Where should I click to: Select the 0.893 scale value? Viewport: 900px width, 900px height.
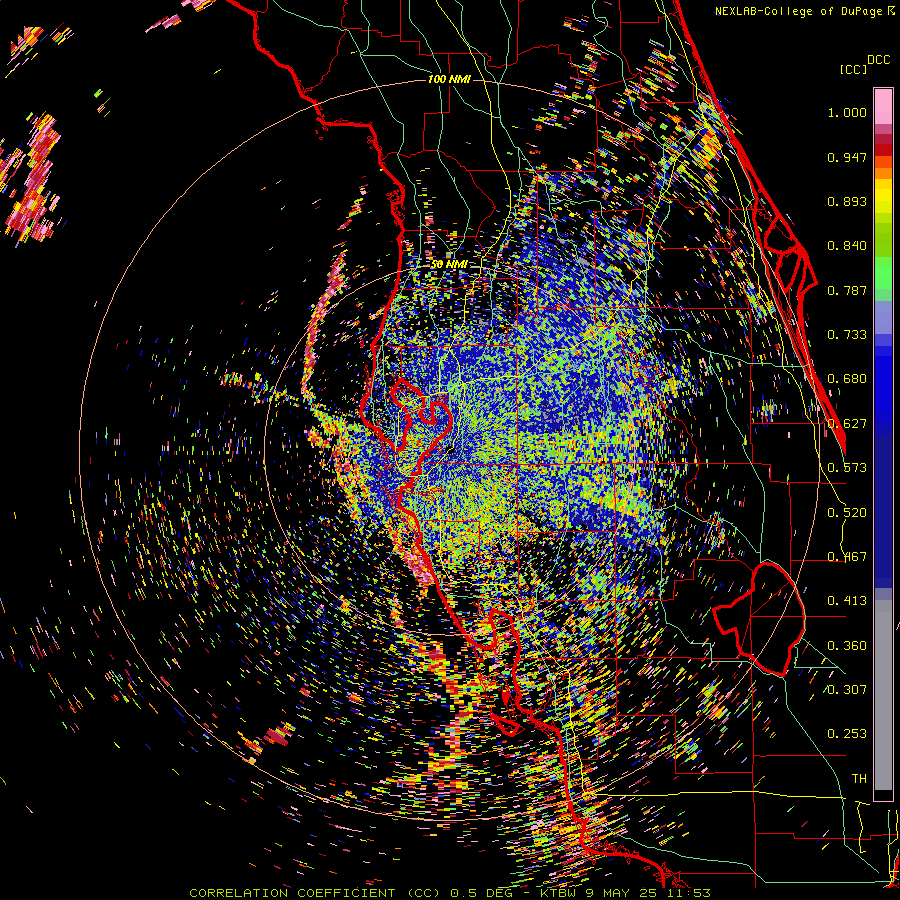point(847,201)
